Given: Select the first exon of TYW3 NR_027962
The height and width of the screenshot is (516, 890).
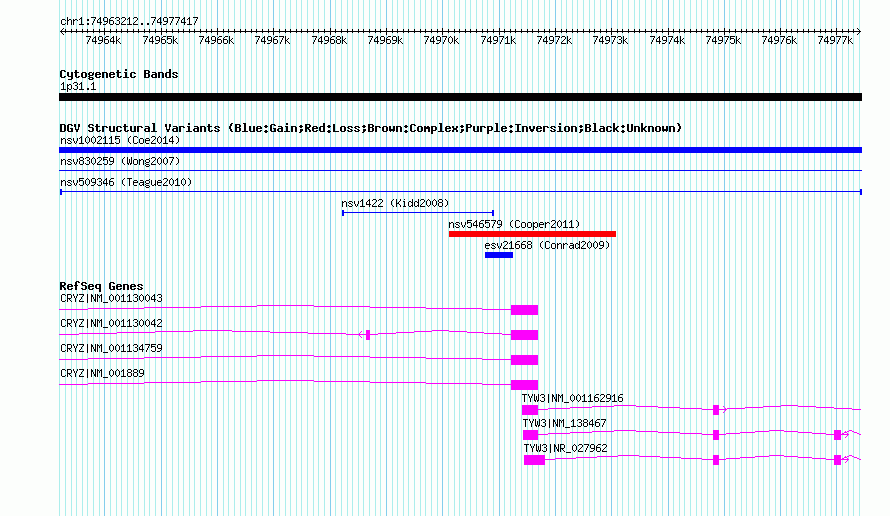Looking at the screenshot, I should coord(534,460).
